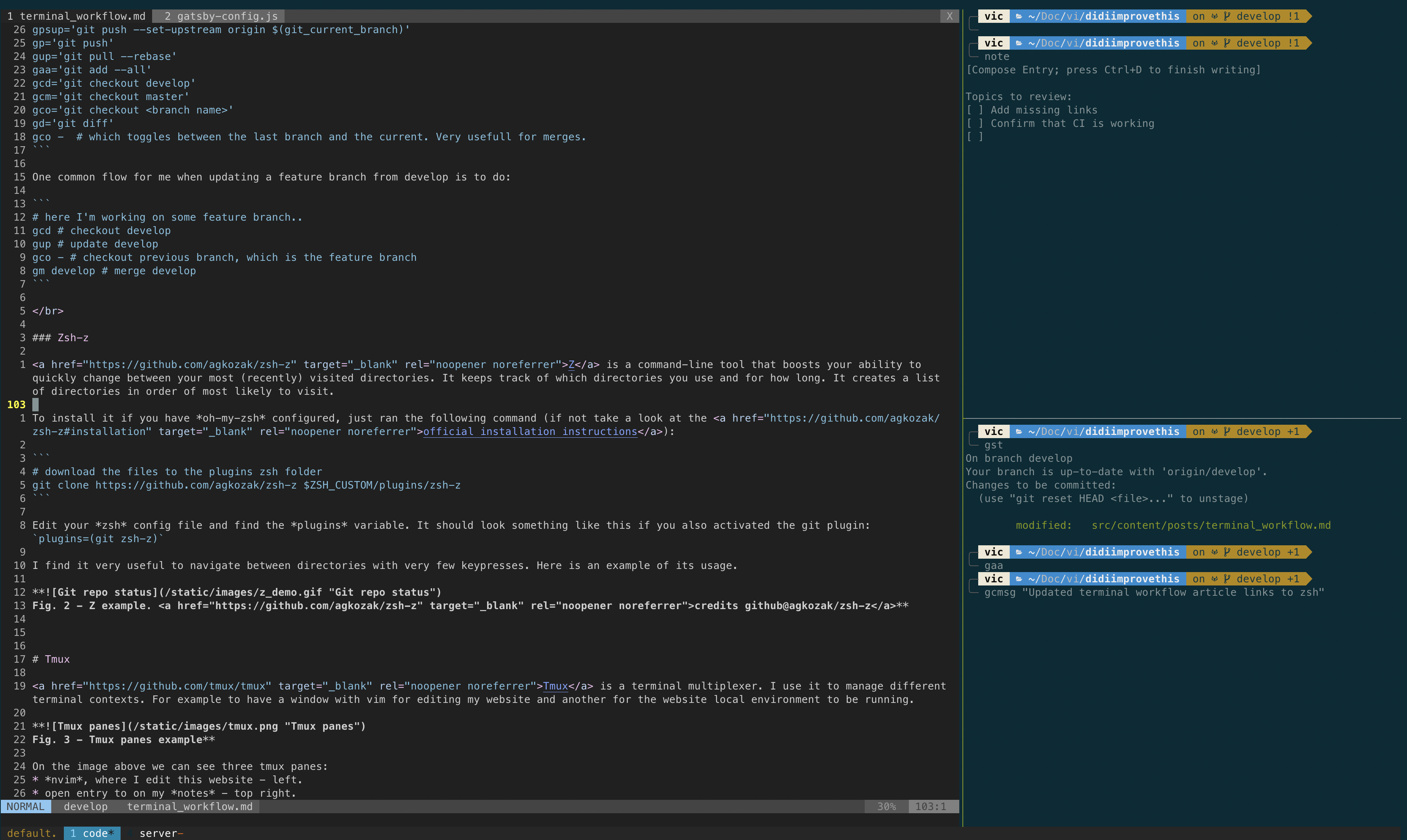Click the NORMAL mode indicator in statusline
Screen dimensions: 1407x840
(26, 807)
